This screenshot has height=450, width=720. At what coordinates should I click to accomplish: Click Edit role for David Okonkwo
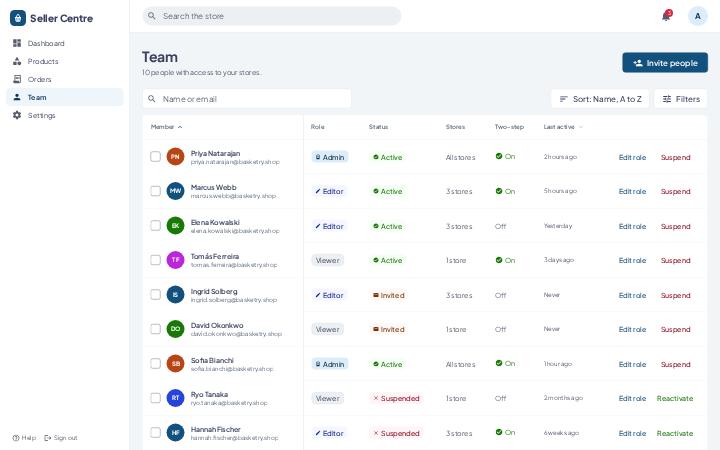(632, 329)
